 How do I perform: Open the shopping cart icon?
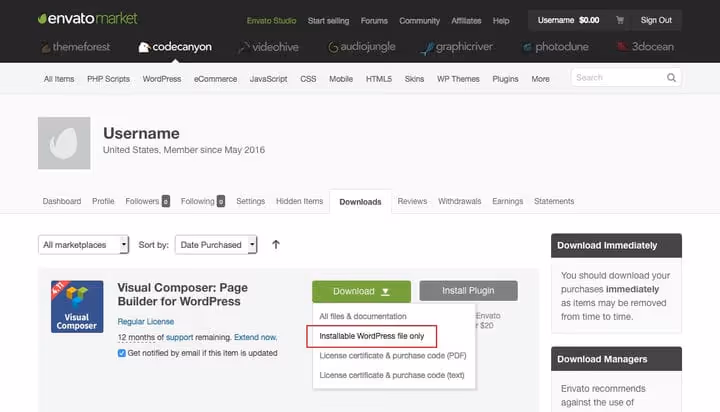[620, 20]
